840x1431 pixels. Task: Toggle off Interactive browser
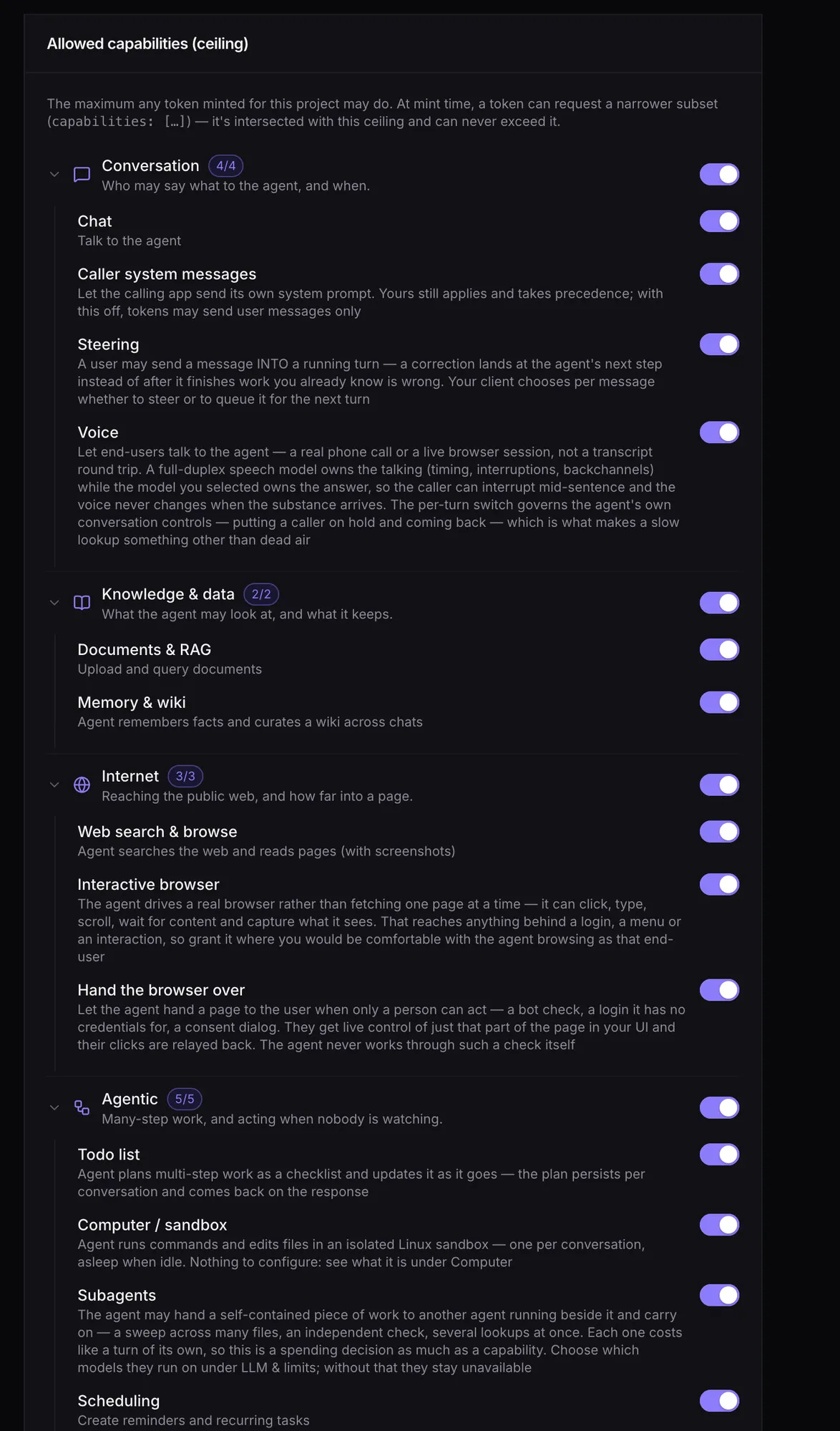(x=719, y=885)
